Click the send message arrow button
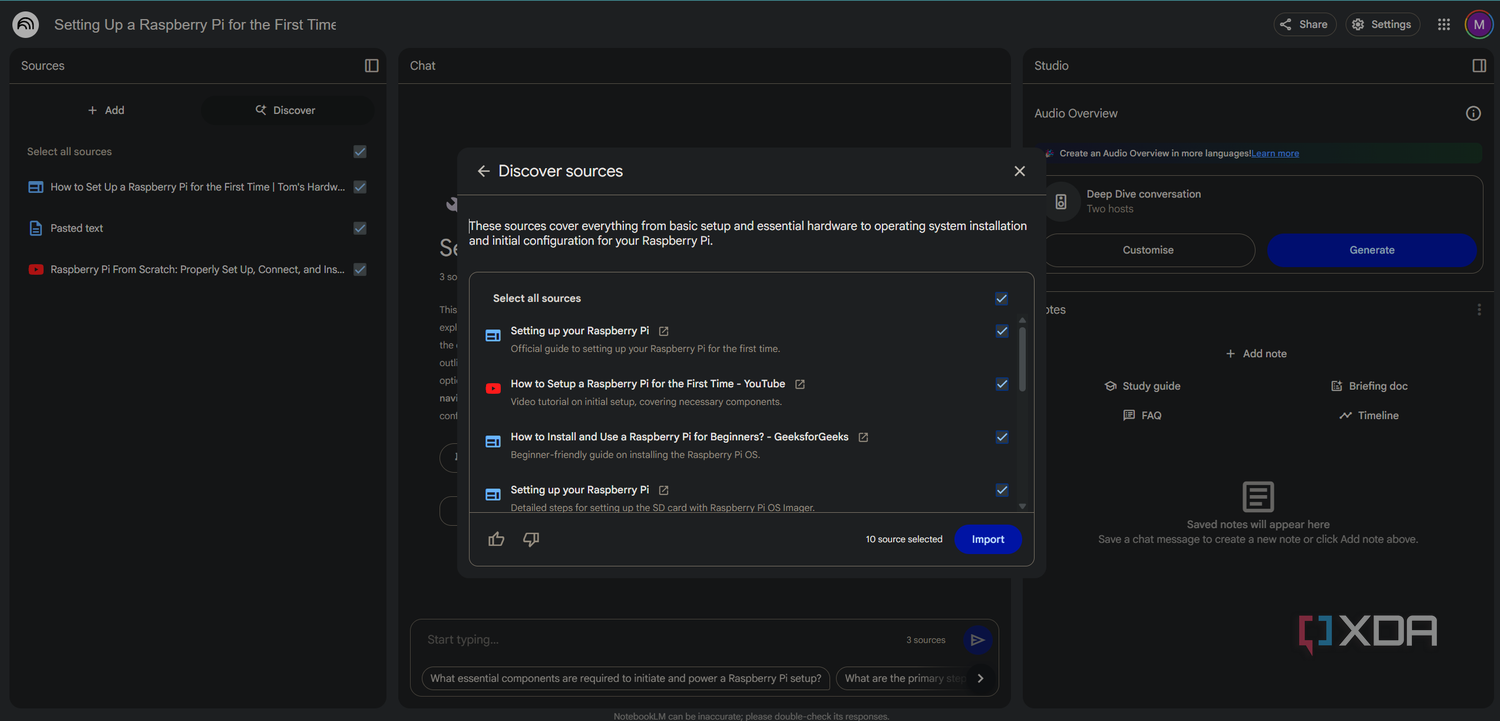1500x721 pixels. pos(978,640)
